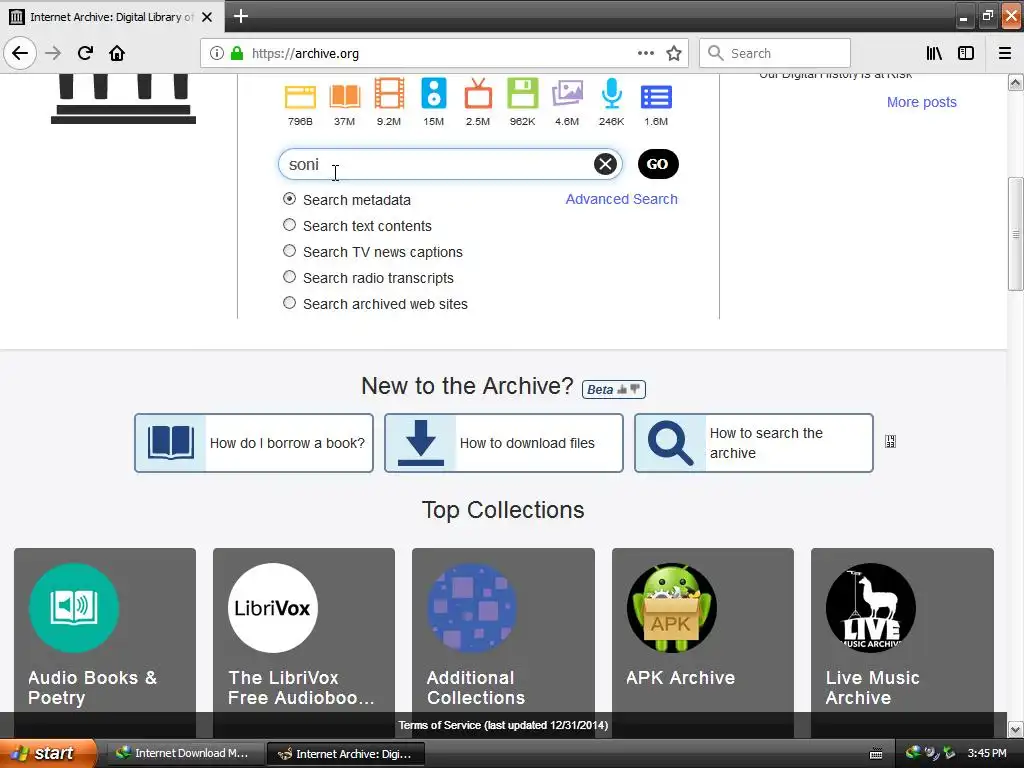The height and width of the screenshot is (768, 1024).
Task: Open How do I borrow a book?
Action: (x=254, y=443)
